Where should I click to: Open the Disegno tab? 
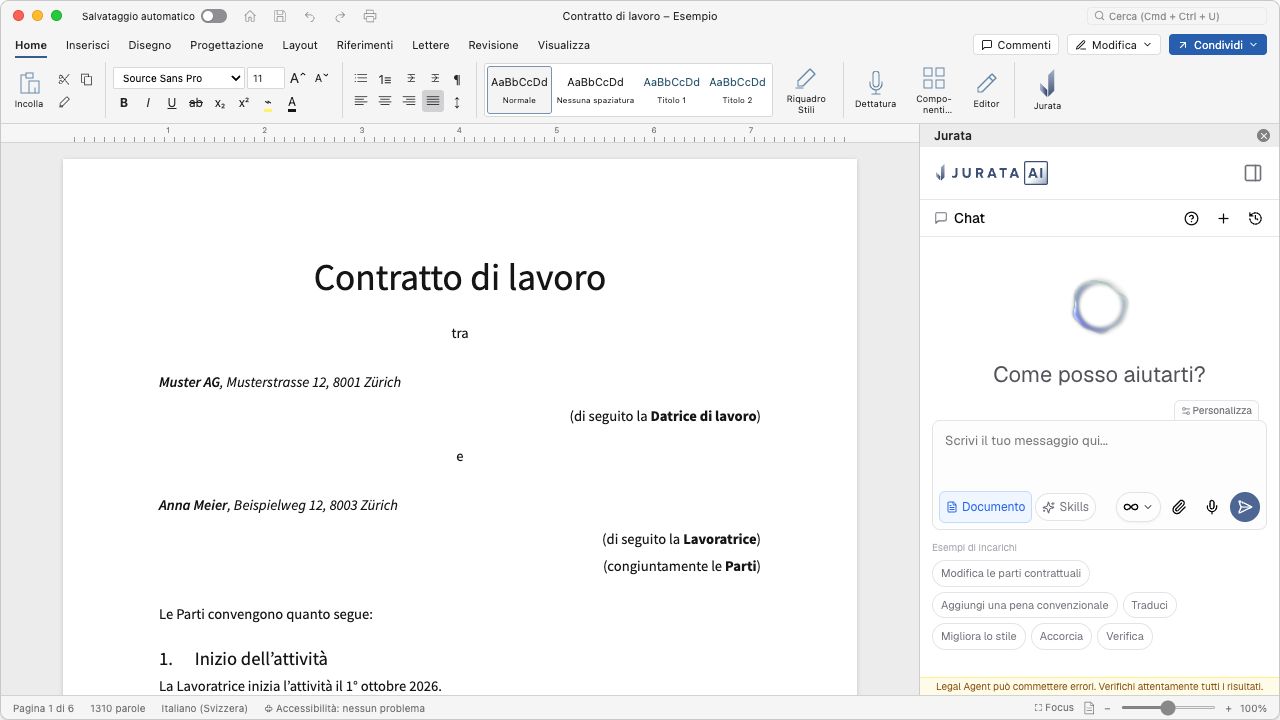click(150, 45)
